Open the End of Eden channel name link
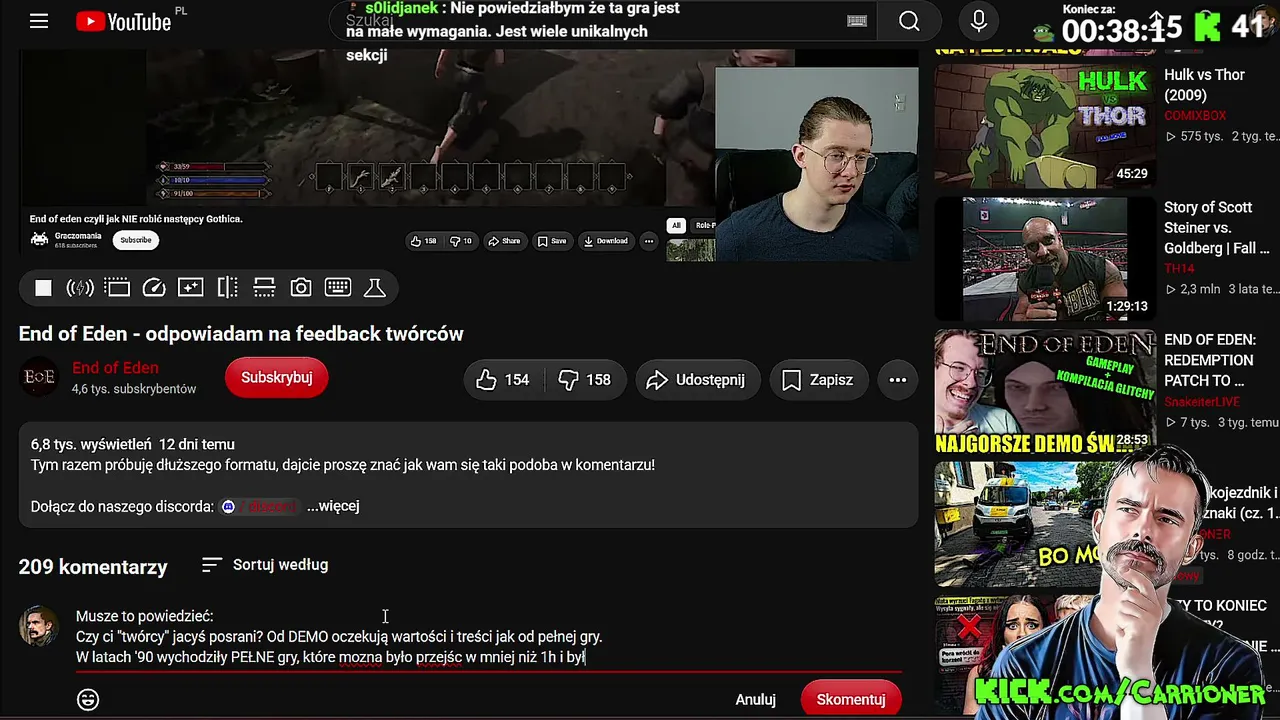Screen dimensions: 1280x720 click(x=115, y=368)
